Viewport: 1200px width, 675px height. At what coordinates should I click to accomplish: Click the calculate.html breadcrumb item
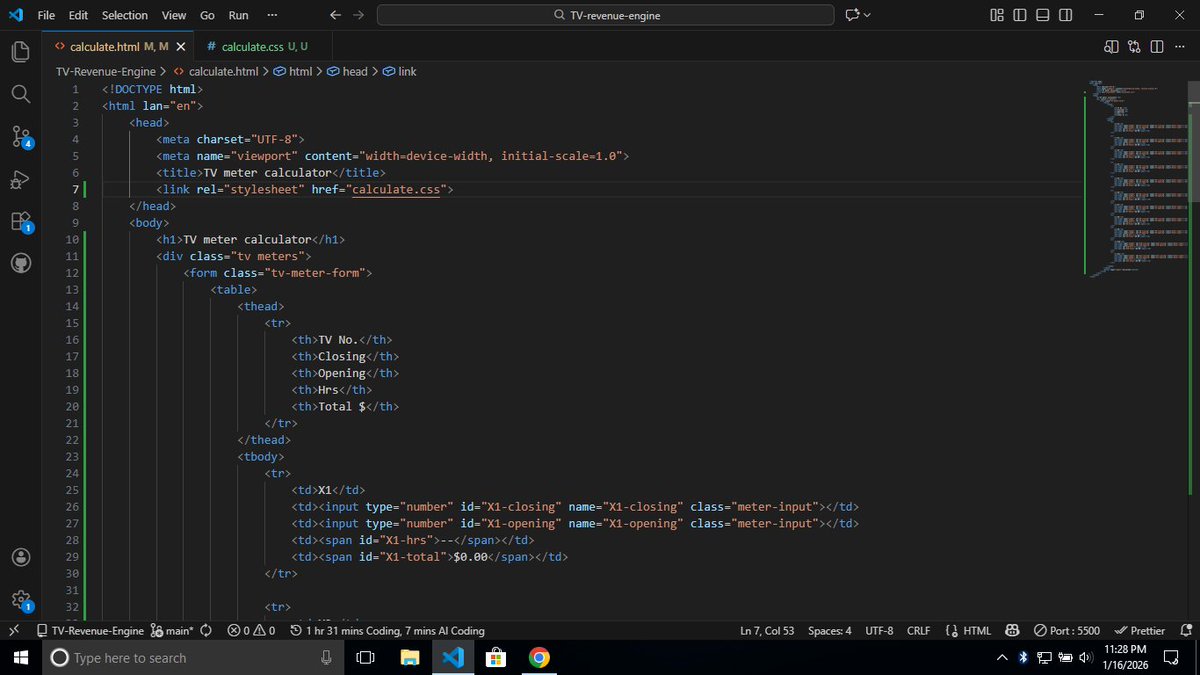[215, 72]
